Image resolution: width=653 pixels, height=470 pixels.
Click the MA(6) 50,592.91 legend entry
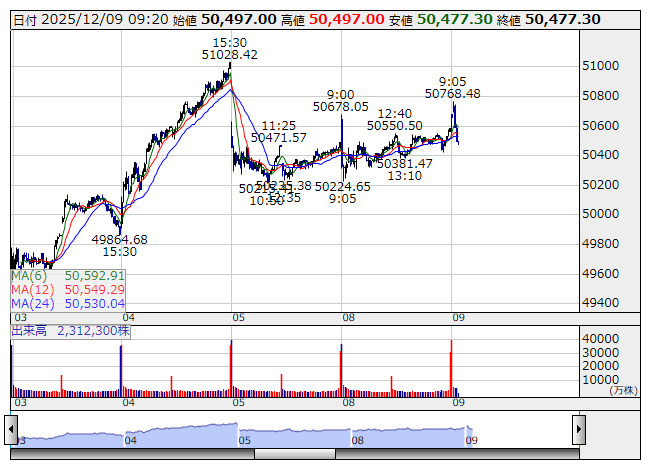click(68, 276)
